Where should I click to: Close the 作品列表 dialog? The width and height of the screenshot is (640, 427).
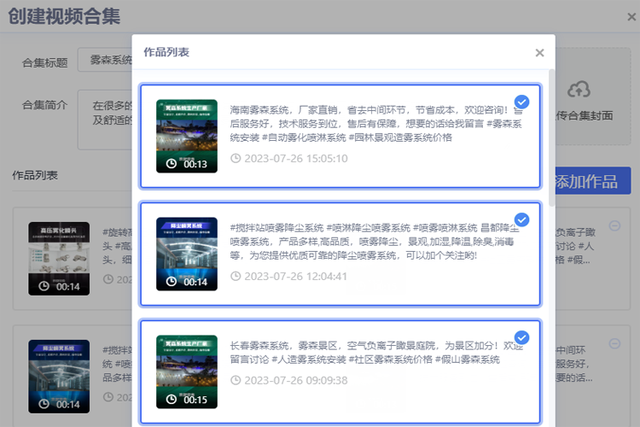(x=540, y=53)
